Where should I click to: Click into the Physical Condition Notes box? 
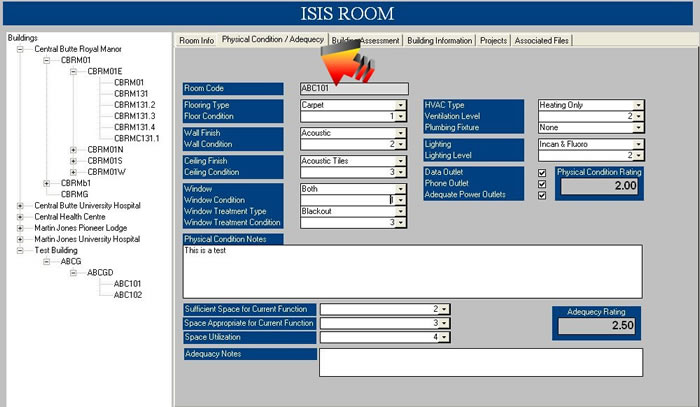click(x=412, y=271)
